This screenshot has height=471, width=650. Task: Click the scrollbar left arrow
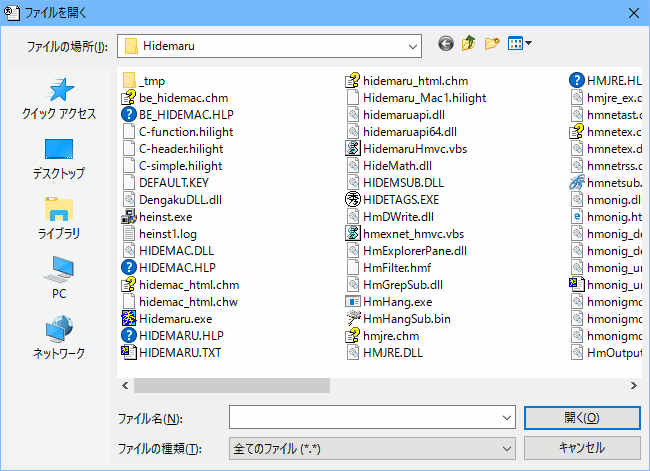125,386
